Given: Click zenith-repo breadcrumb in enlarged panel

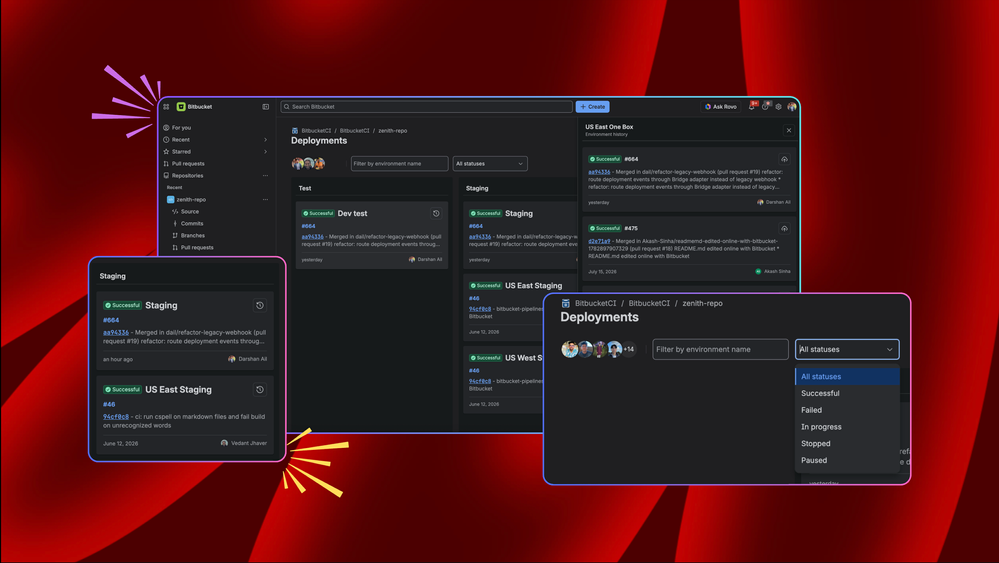Looking at the screenshot, I should click(x=702, y=303).
